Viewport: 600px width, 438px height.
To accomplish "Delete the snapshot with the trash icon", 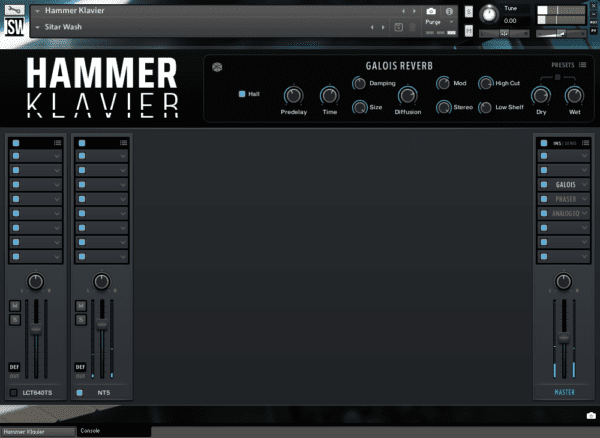I will [x=412, y=27].
